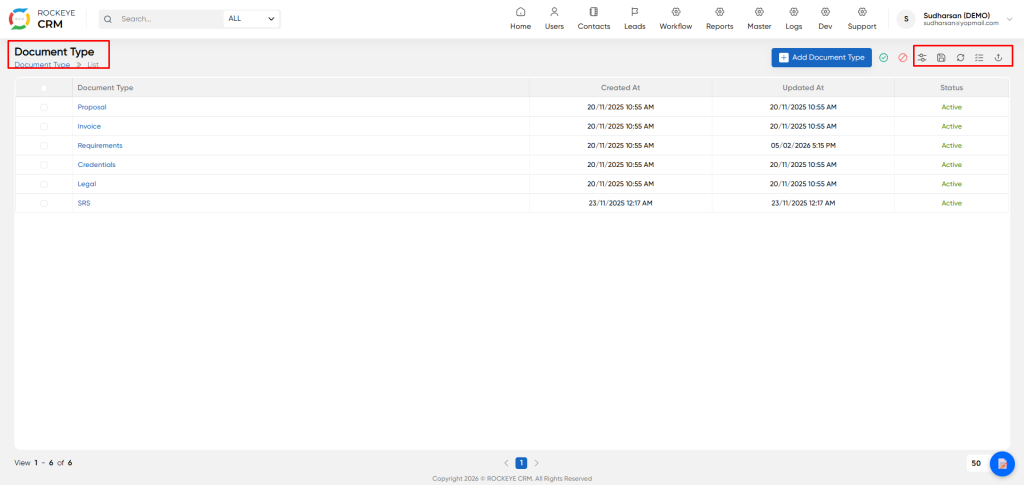Click Active status in Requirements row

(x=952, y=146)
